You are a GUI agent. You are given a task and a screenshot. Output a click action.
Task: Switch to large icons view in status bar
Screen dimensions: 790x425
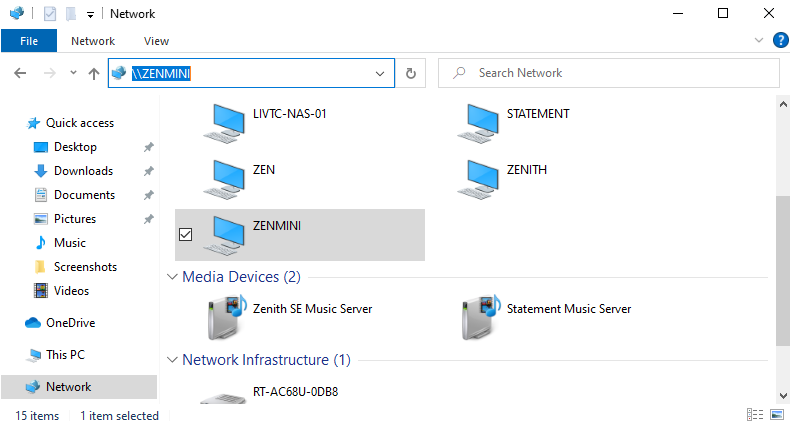777,415
